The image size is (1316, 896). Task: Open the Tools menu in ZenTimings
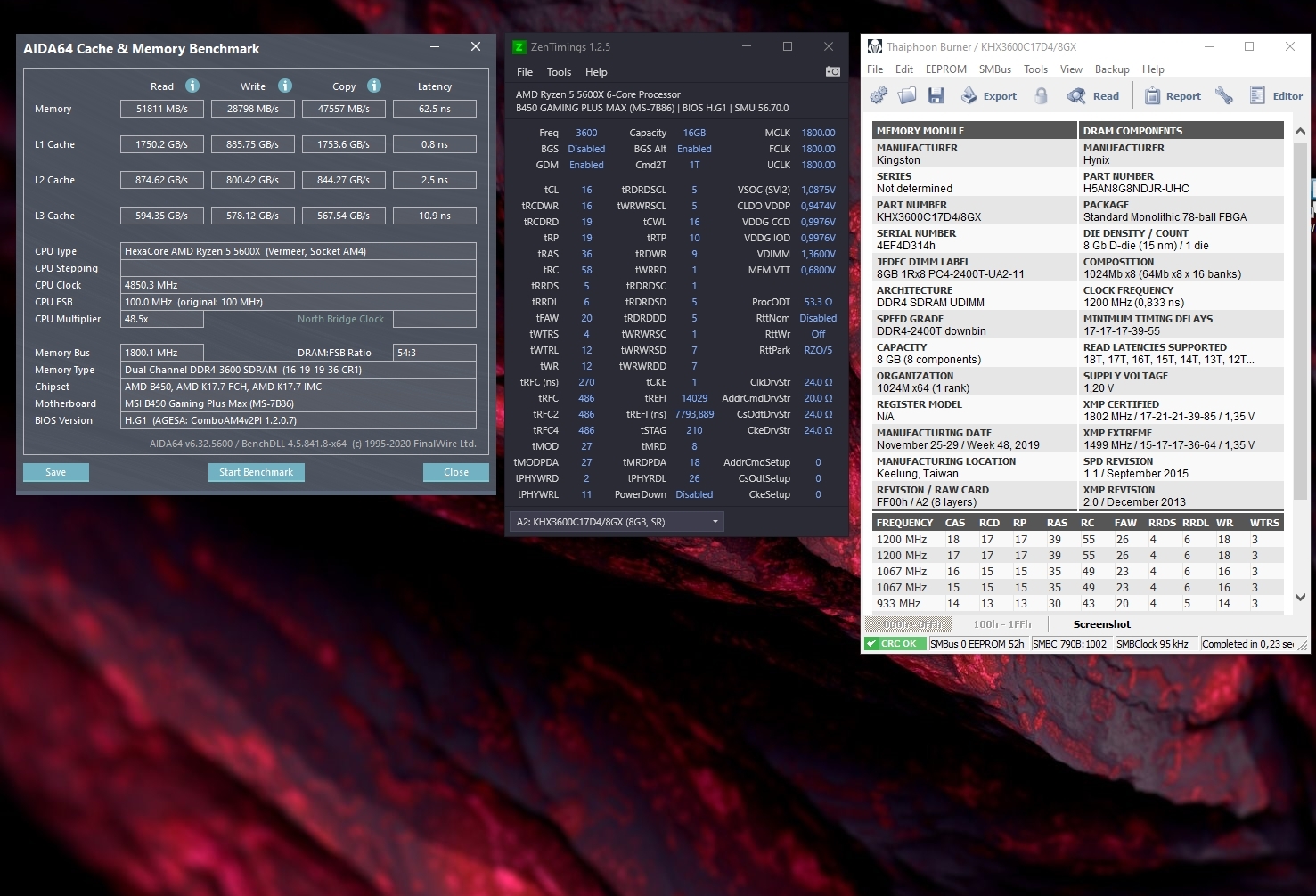pyautogui.click(x=559, y=72)
